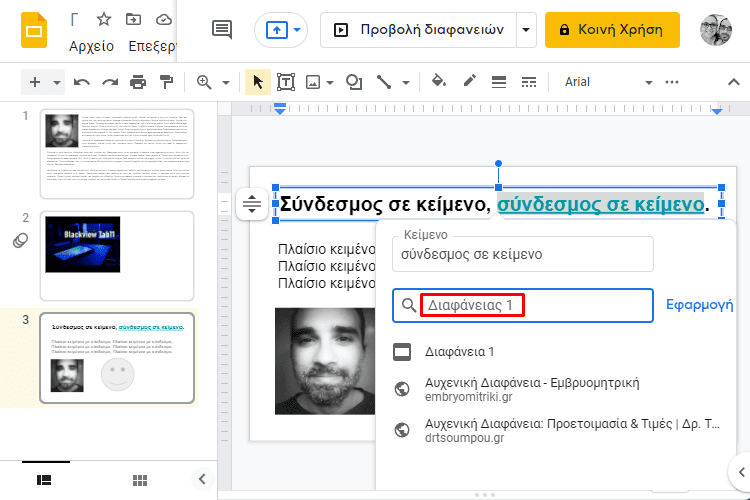The image size is (750, 500).
Task: Check cloud save status icon
Action: click(x=164, y=20)
